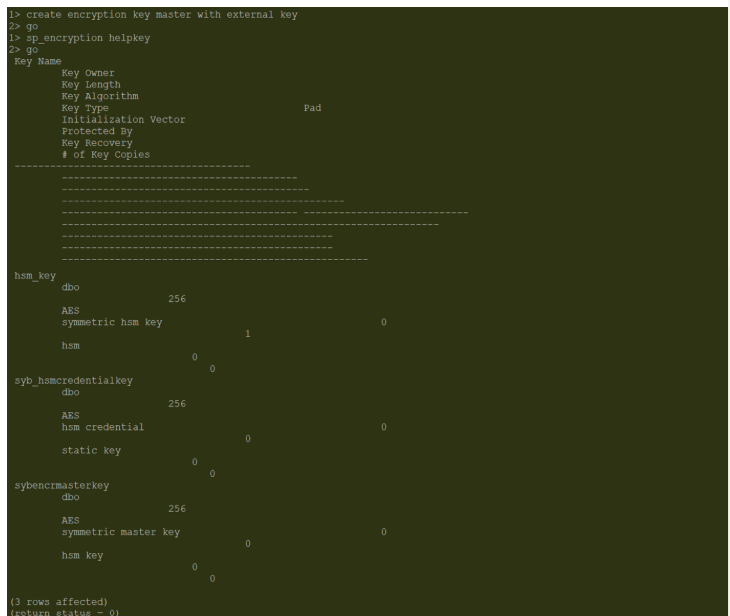730x616 pixels.
Task: Click the 'sybencrmasterkey' key name
Action: 61,486
